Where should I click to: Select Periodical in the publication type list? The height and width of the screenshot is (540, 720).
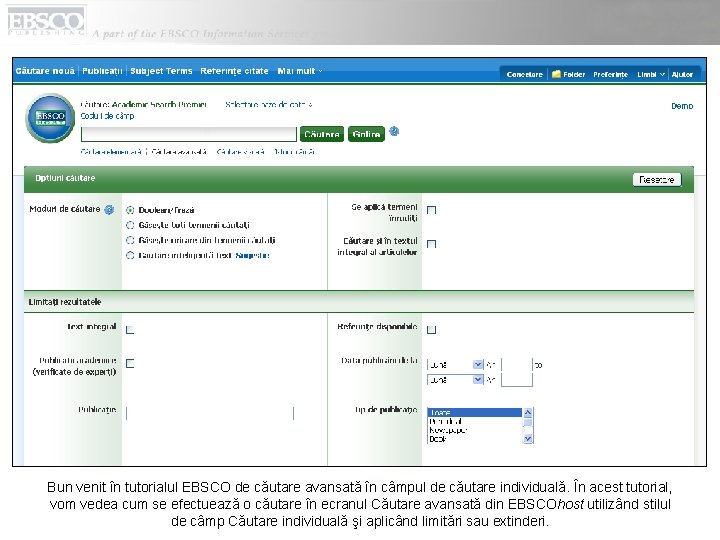tap(474, 421)
